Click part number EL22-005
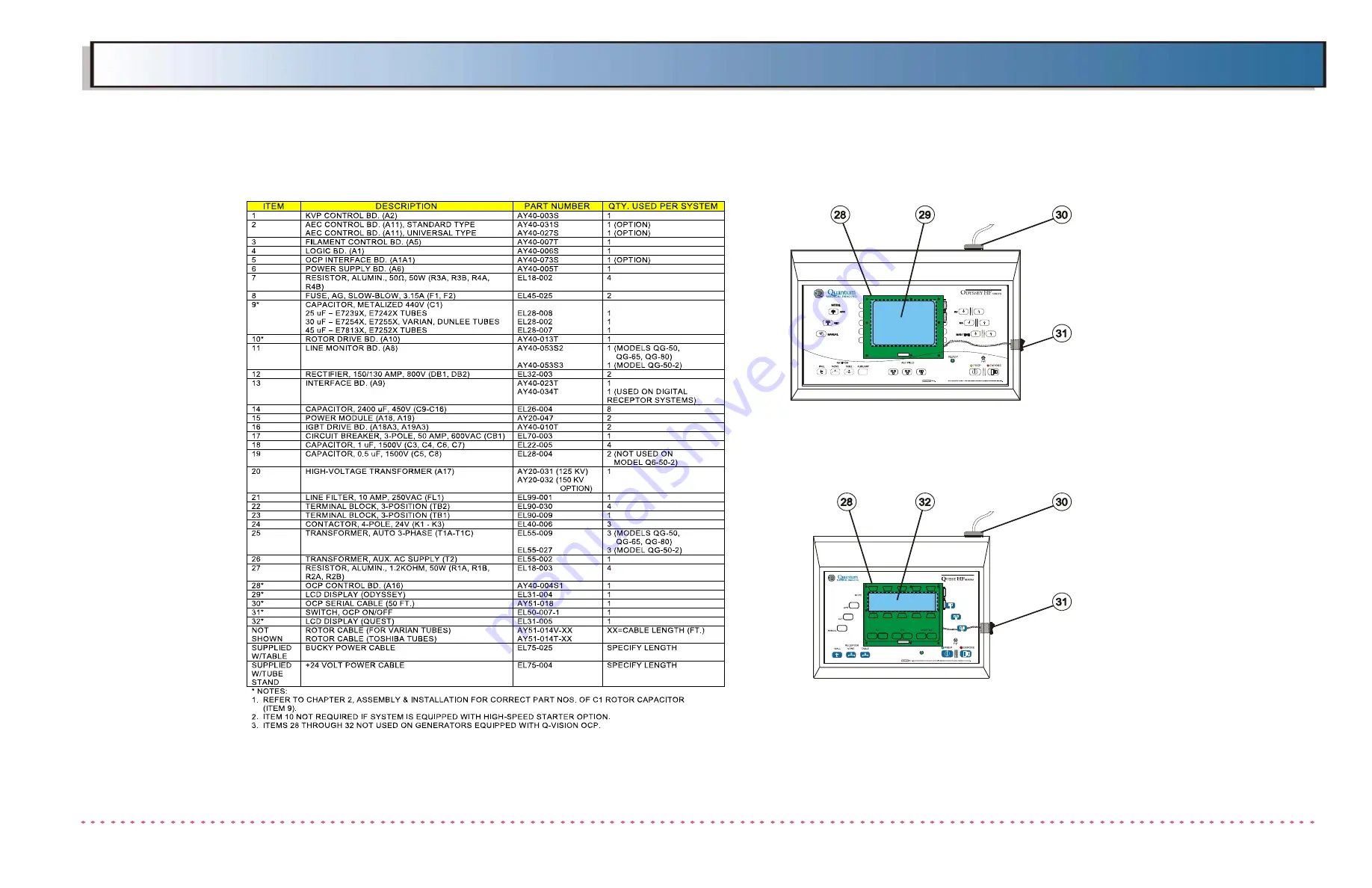The width and height of the screenshot is (1372, 888). [x=535, y=445]
